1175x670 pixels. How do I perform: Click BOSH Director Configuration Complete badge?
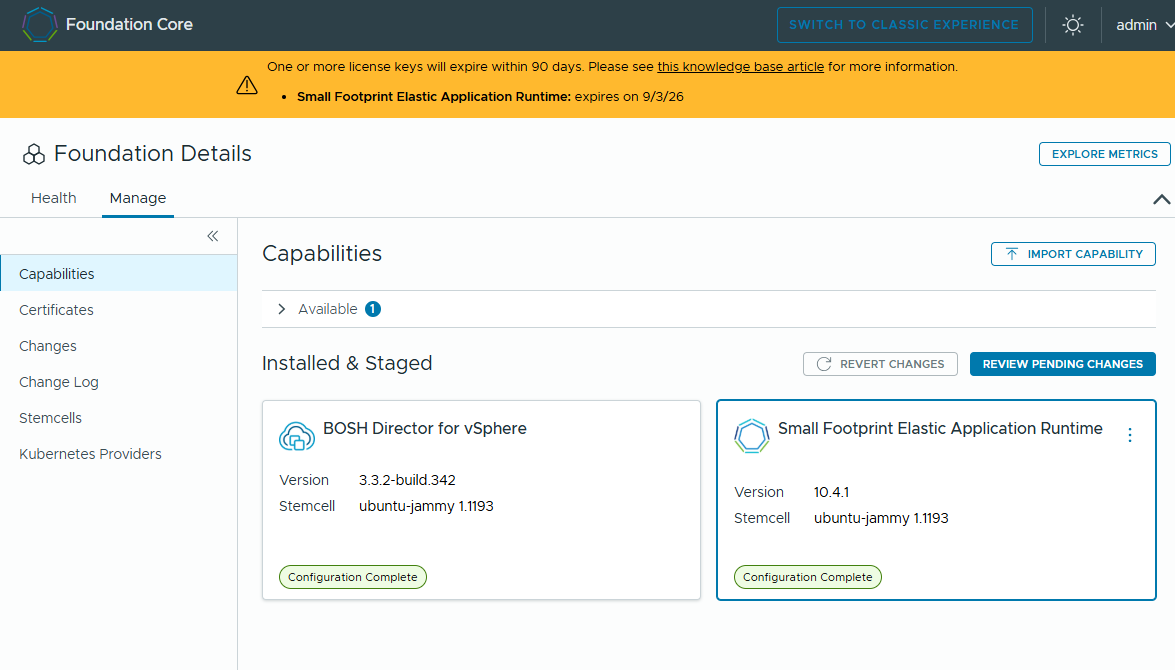point(353,577)
